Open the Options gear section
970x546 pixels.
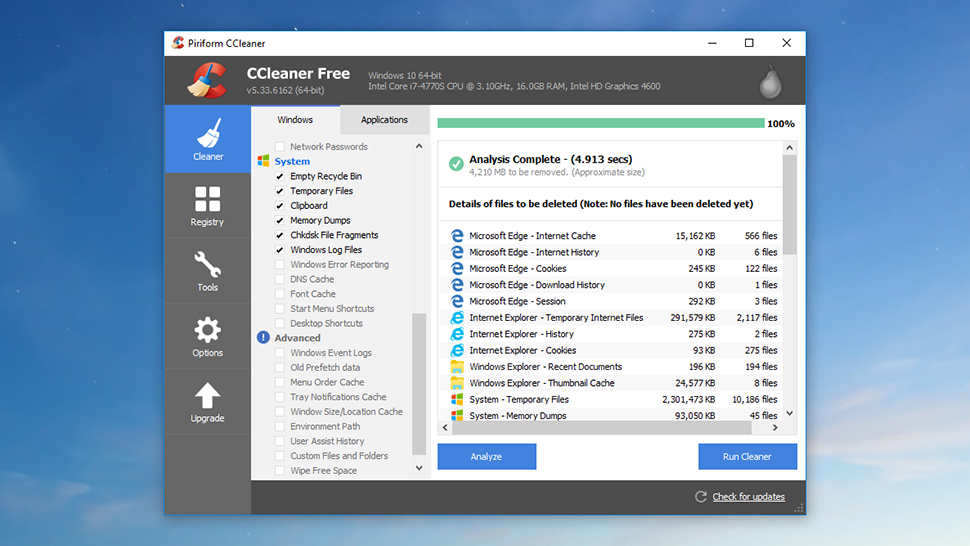[x=207, y=337]
